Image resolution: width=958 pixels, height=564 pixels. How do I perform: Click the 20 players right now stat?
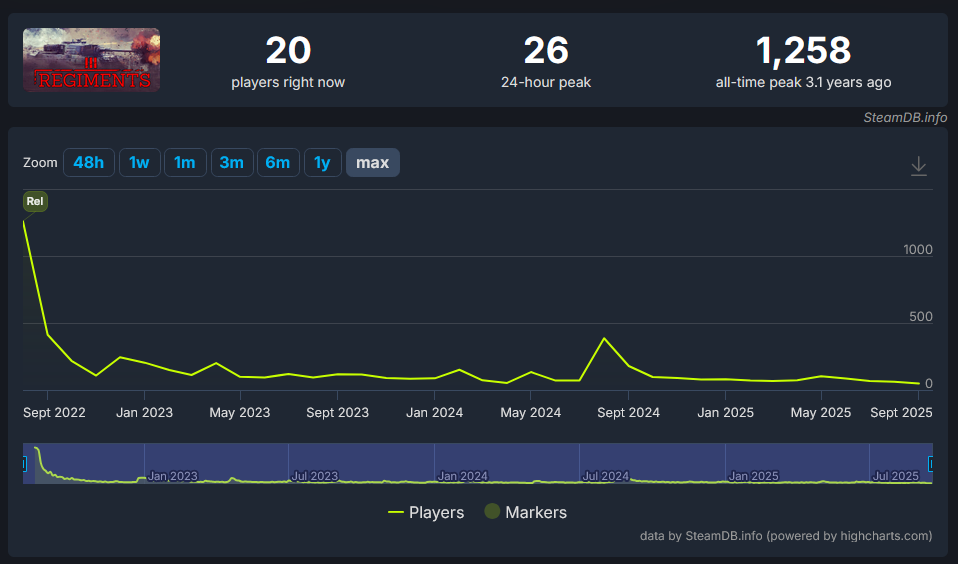click(x=288, y=62)
